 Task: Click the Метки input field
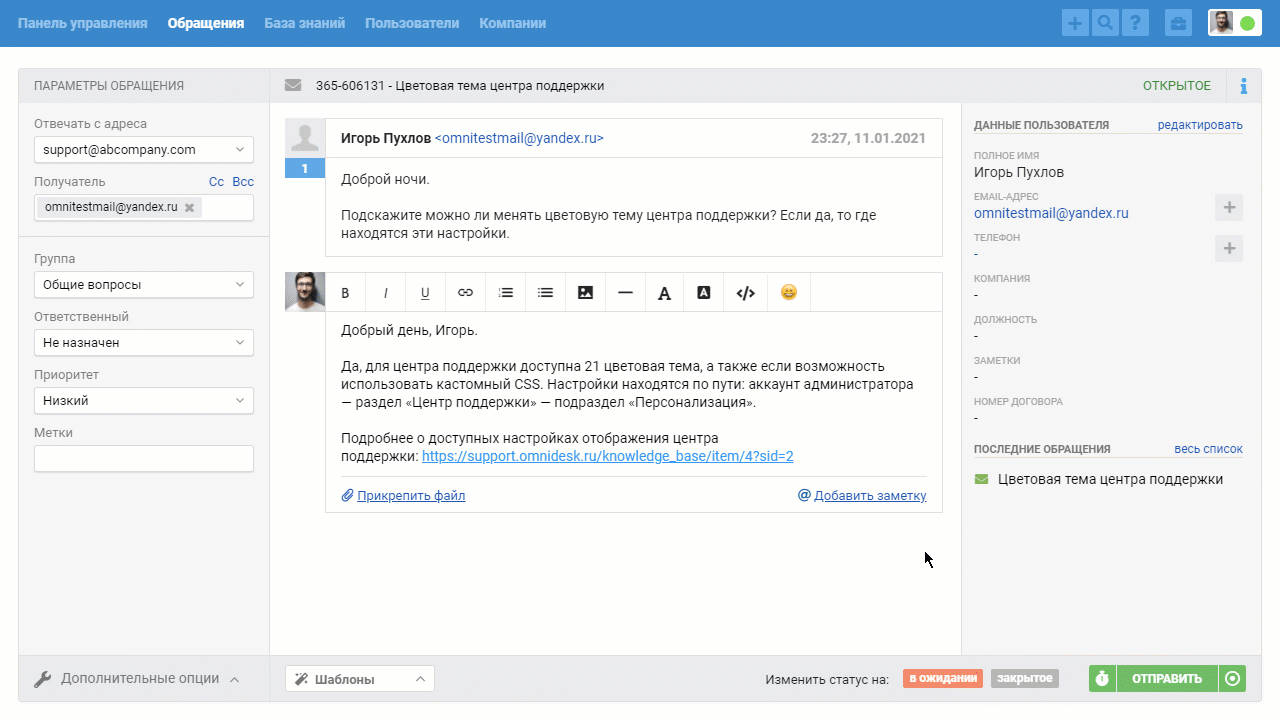[x=143, y=459]
